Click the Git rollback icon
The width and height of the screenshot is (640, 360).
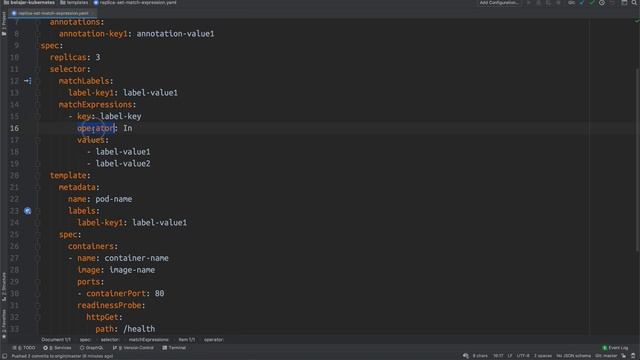pyautogui.click(x=612, y=2)
